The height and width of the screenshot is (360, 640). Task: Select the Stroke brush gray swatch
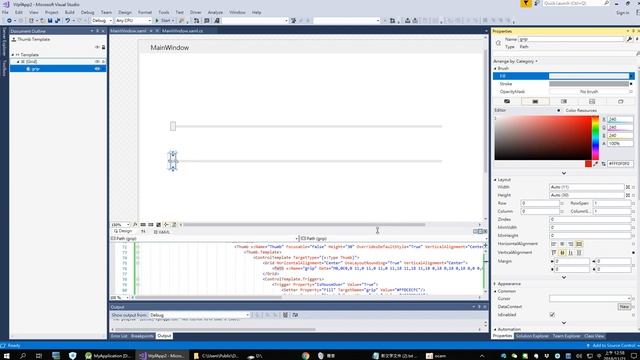(x=589, y=84)
